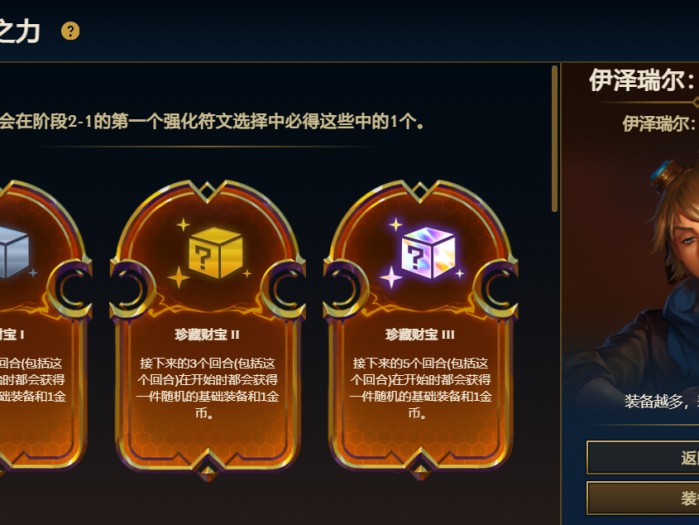Open the 珍藏财宝 III card description text

pos(420,388)
